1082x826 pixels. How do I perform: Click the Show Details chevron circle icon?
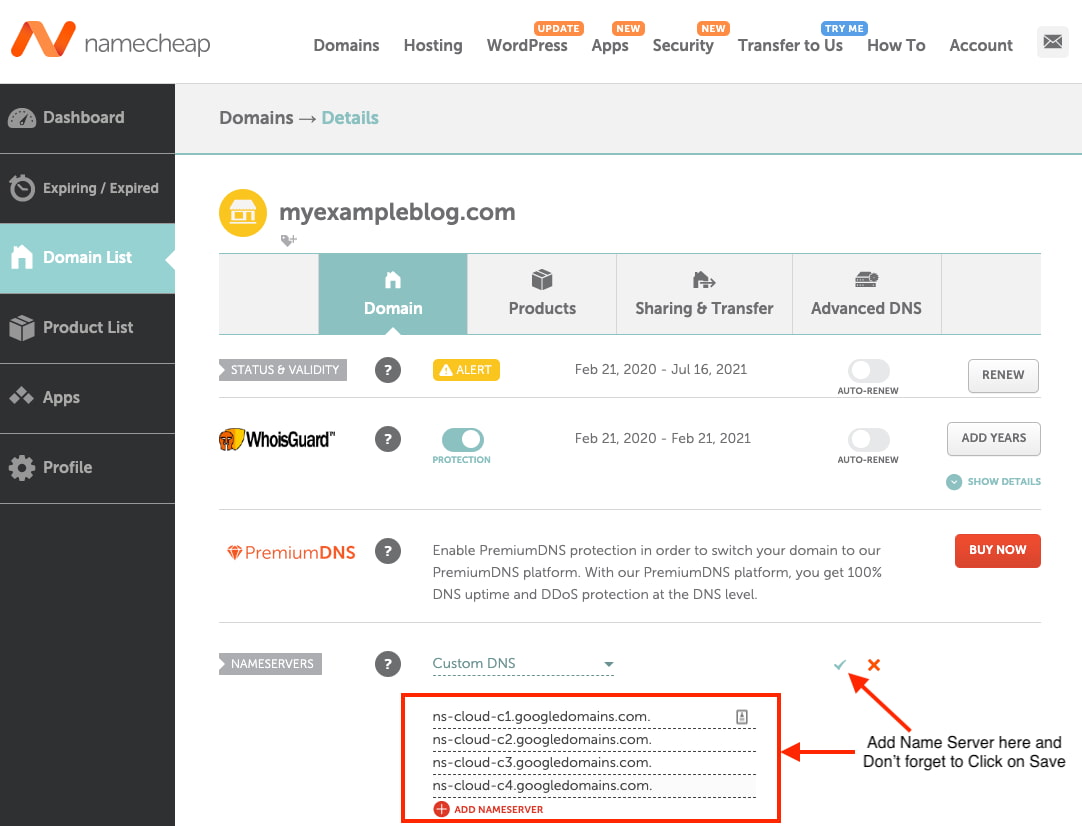pos(954,482)
